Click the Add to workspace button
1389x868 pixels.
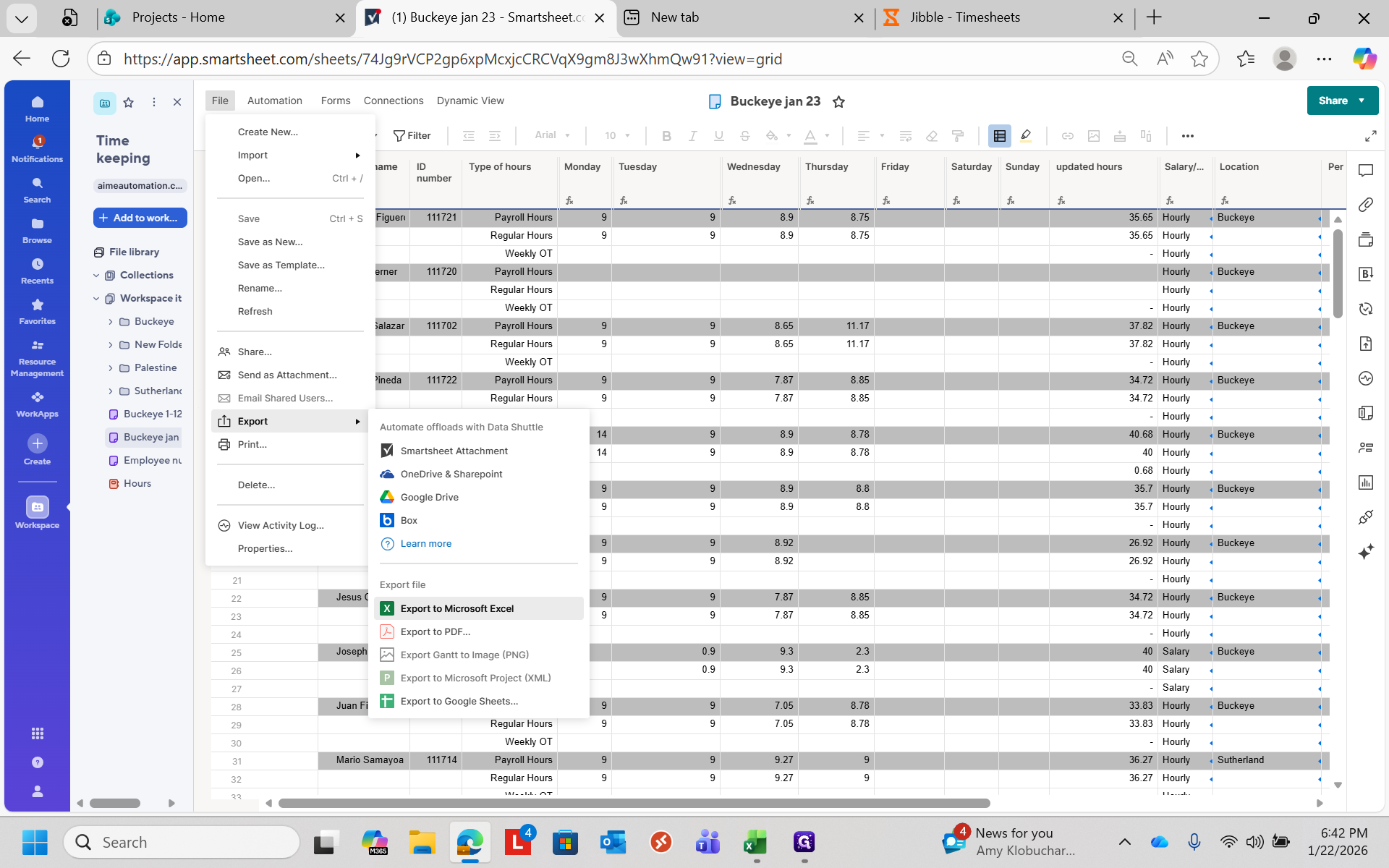[140, 218]
